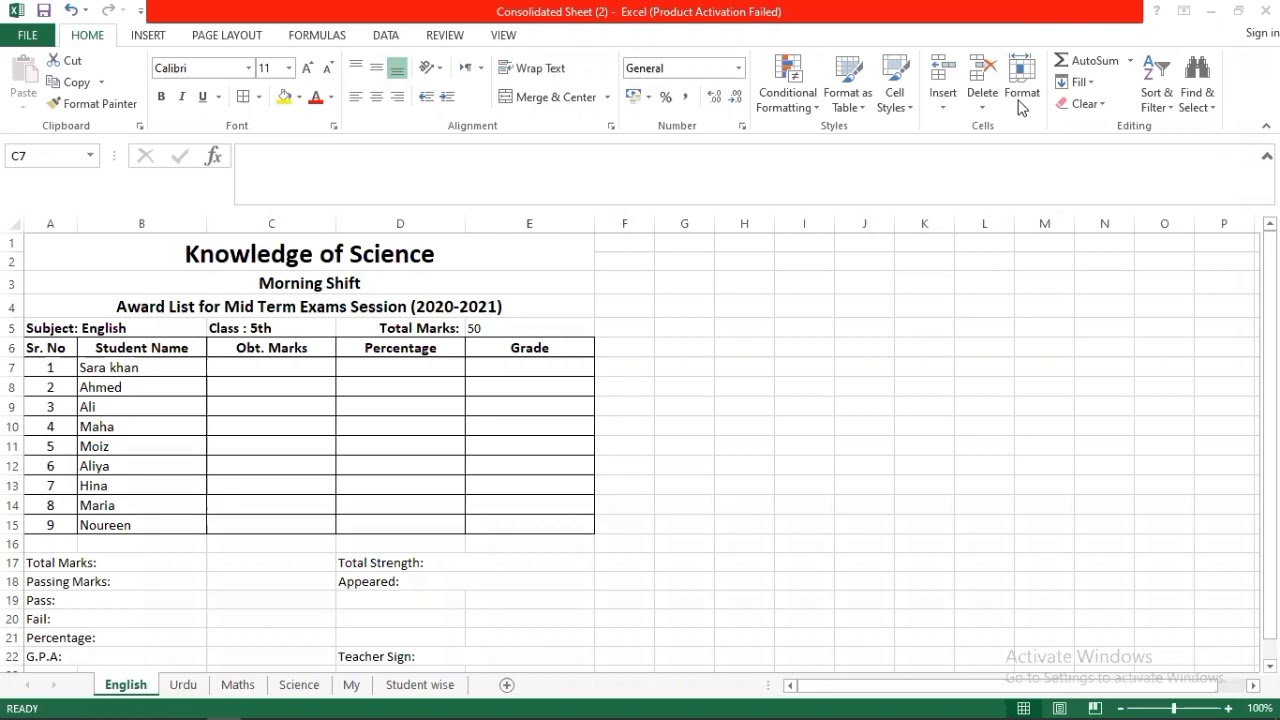The width and height of the screenshot is (1280, 720).
Task: Click Sign in link
Action: coord(1262,33)
